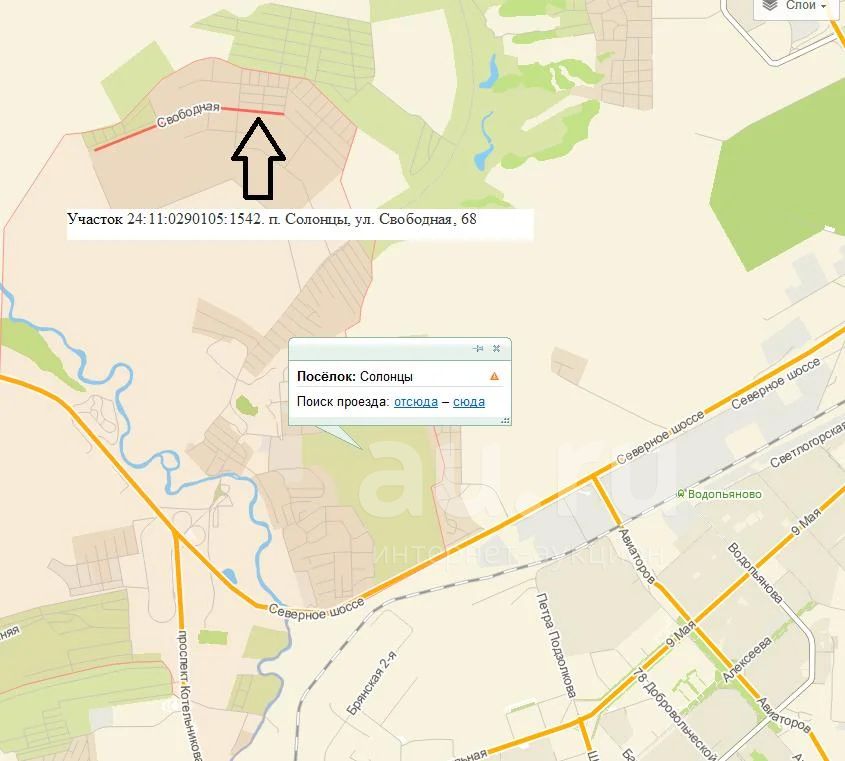This screenshot has width=845, height=761.
Task: Select the Свободная street label
Action: point(189,114)
